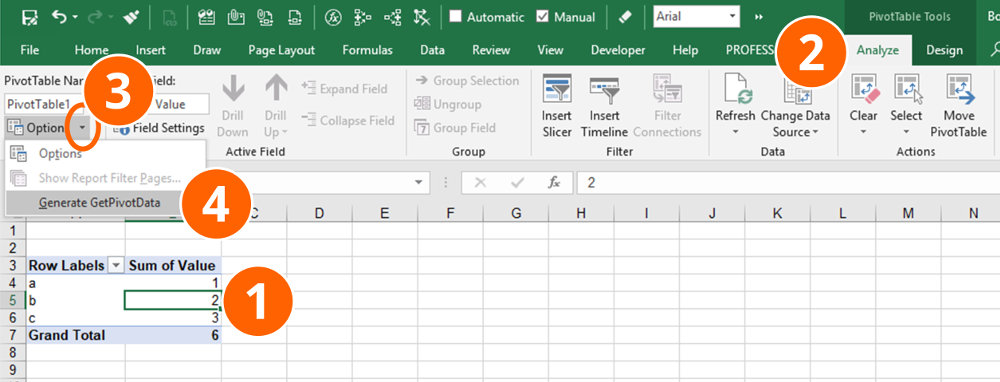The image size is (1000, 382).
Task: Select column header K
Action: click(777, 214)
